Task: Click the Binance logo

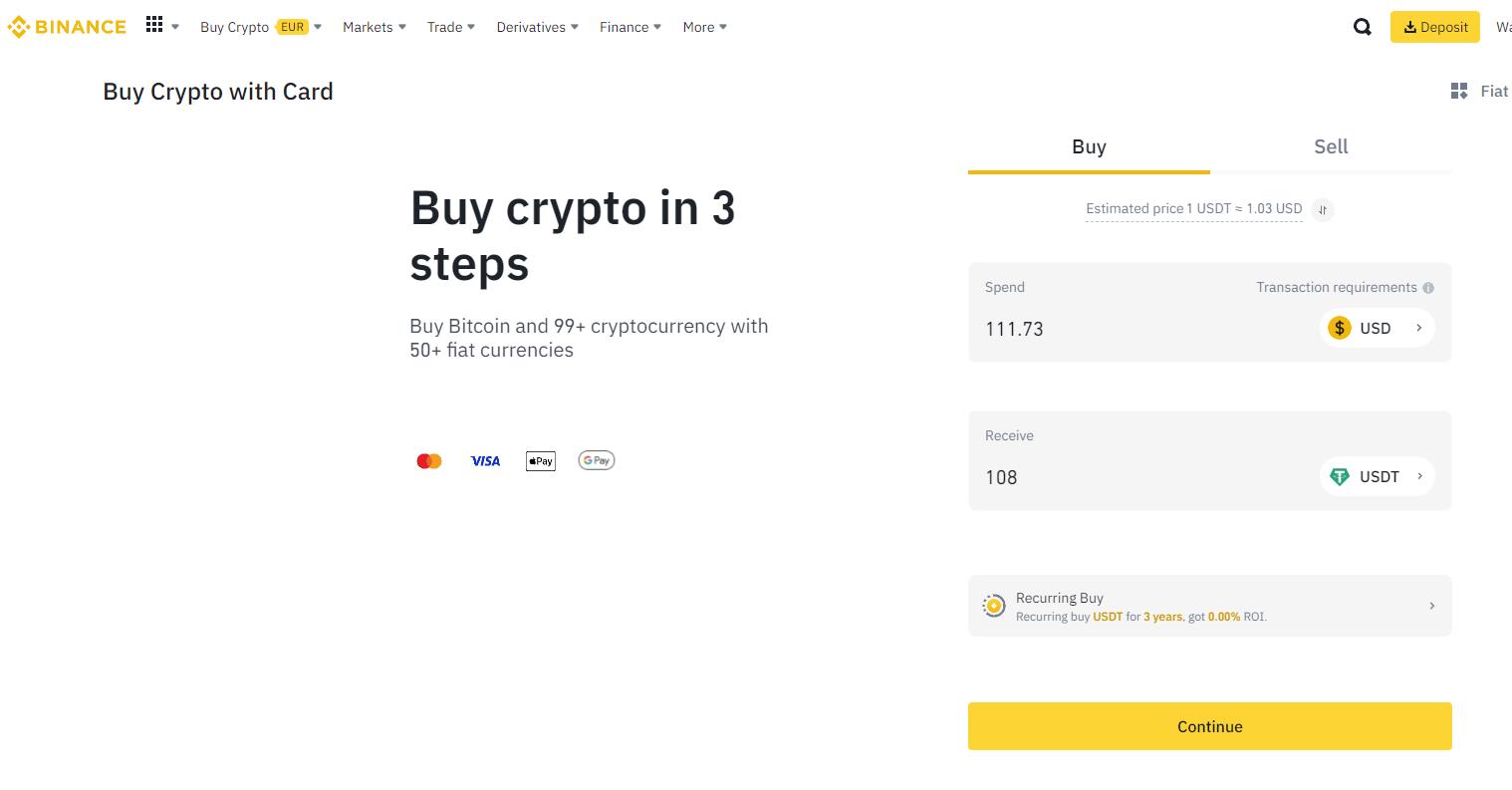Action: 67,27
